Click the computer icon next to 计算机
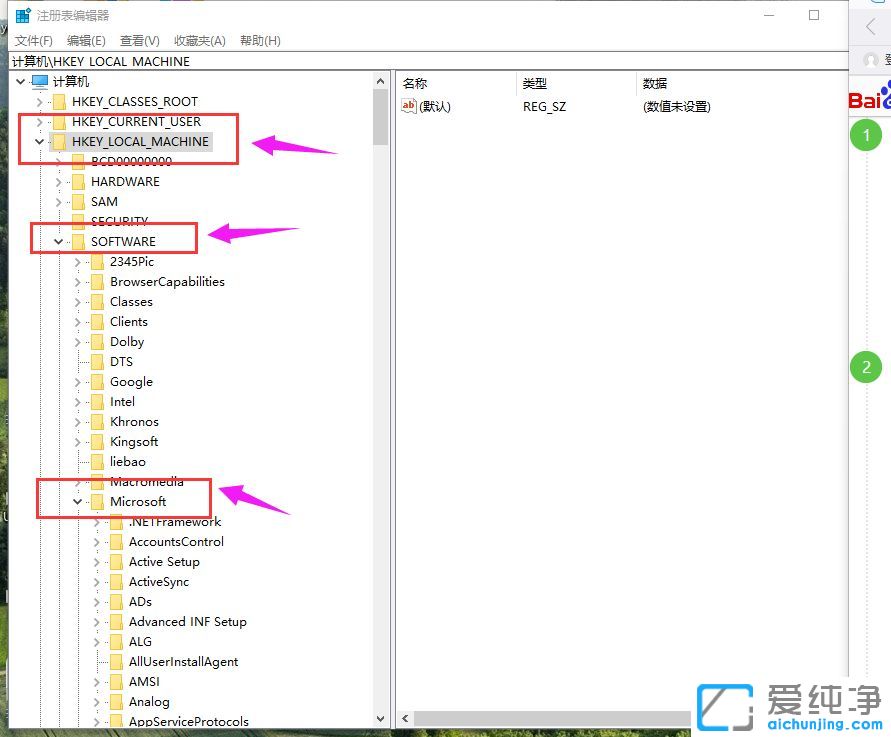Viewport: 891px width, 737px height. click(36, 81)
